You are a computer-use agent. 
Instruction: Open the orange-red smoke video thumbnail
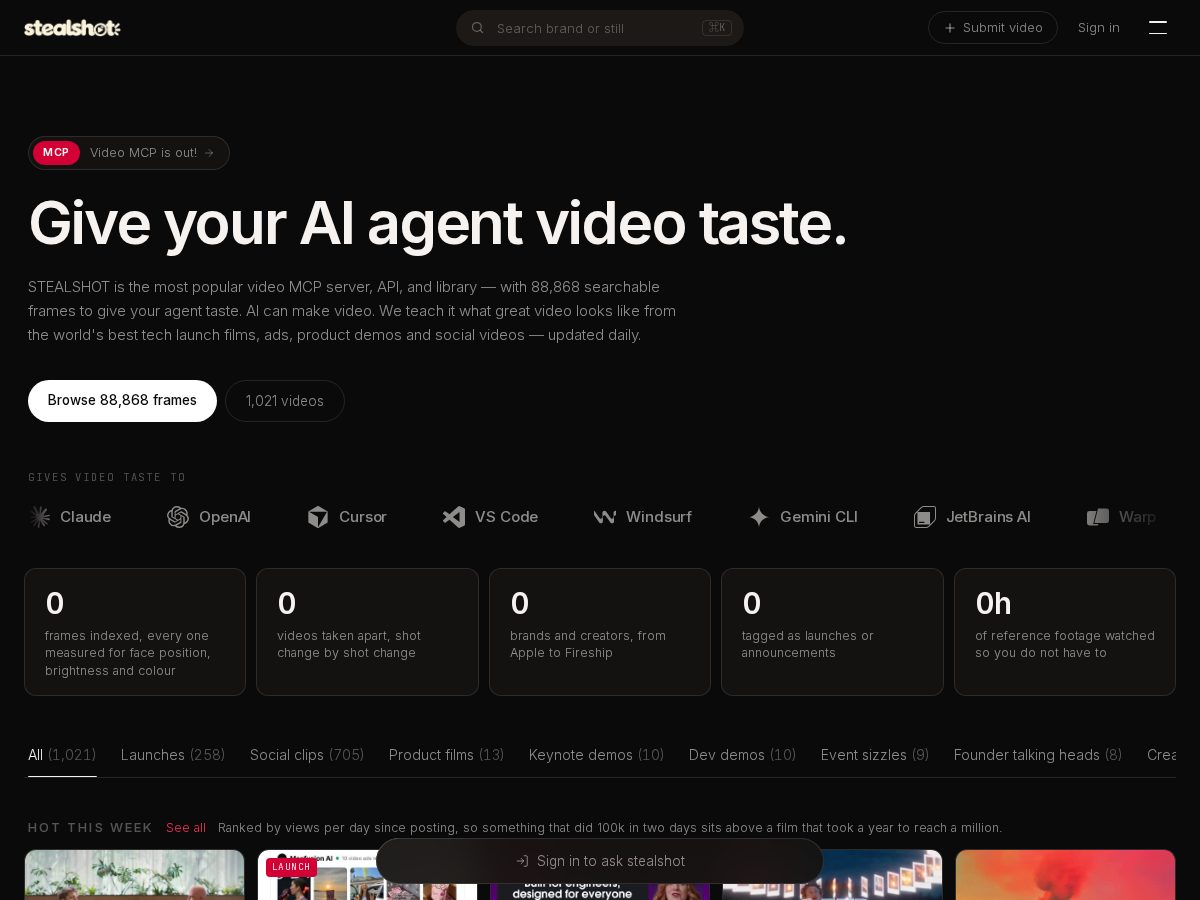(x=1065, y=875)
